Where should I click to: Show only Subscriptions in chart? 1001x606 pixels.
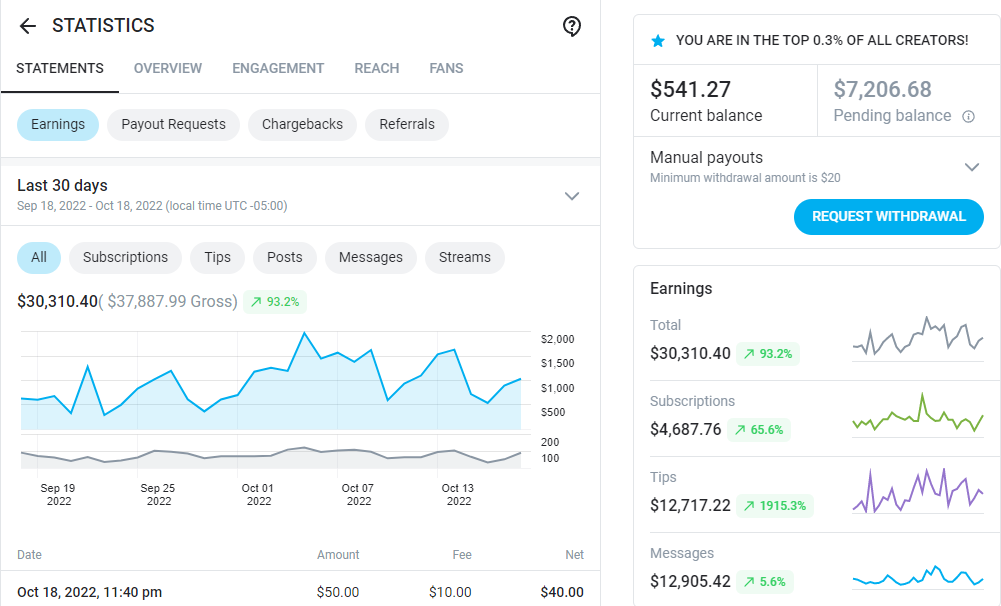tap(125, 257)
